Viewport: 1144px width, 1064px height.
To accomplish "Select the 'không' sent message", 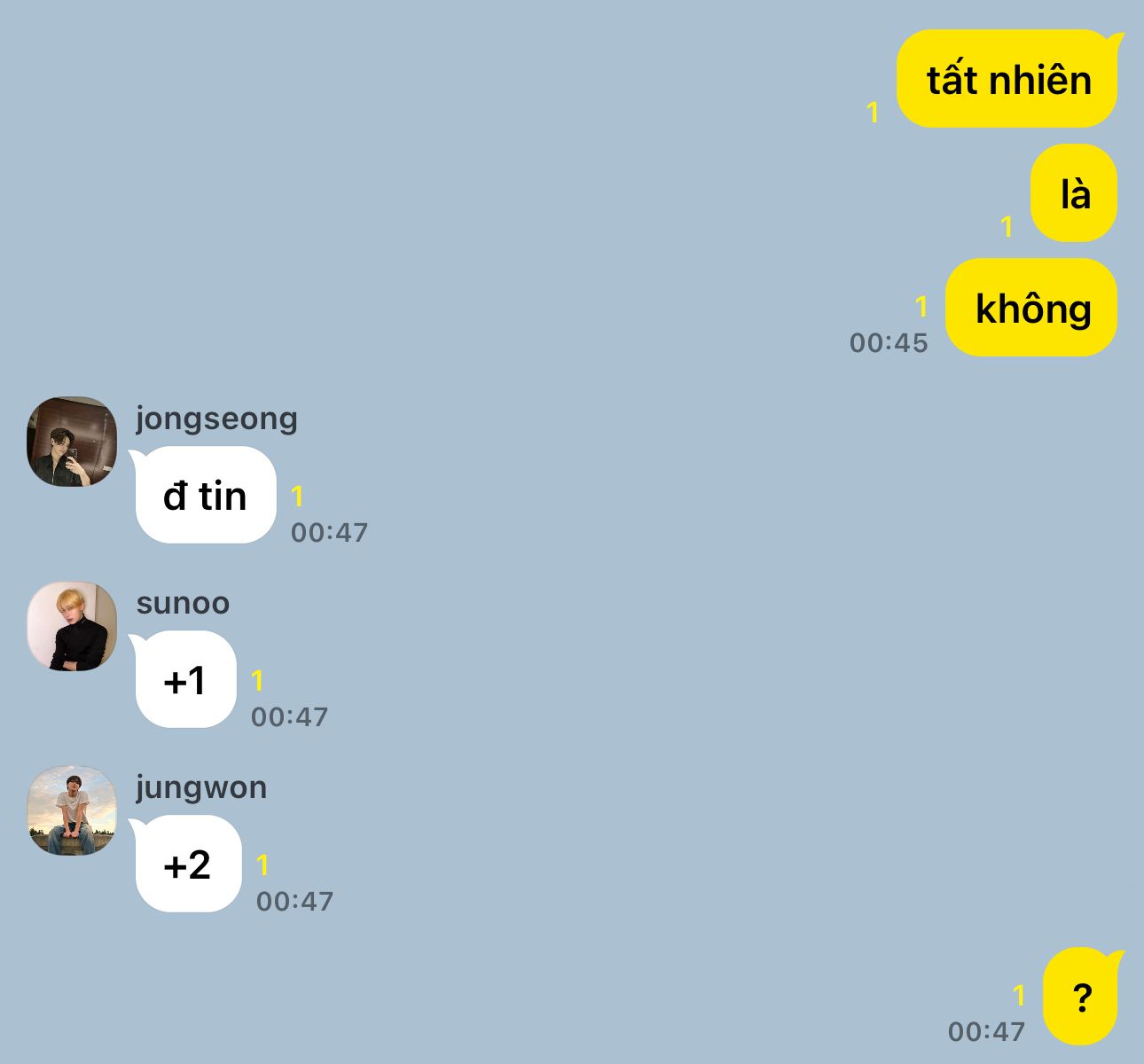I will tap(1031, 308).
